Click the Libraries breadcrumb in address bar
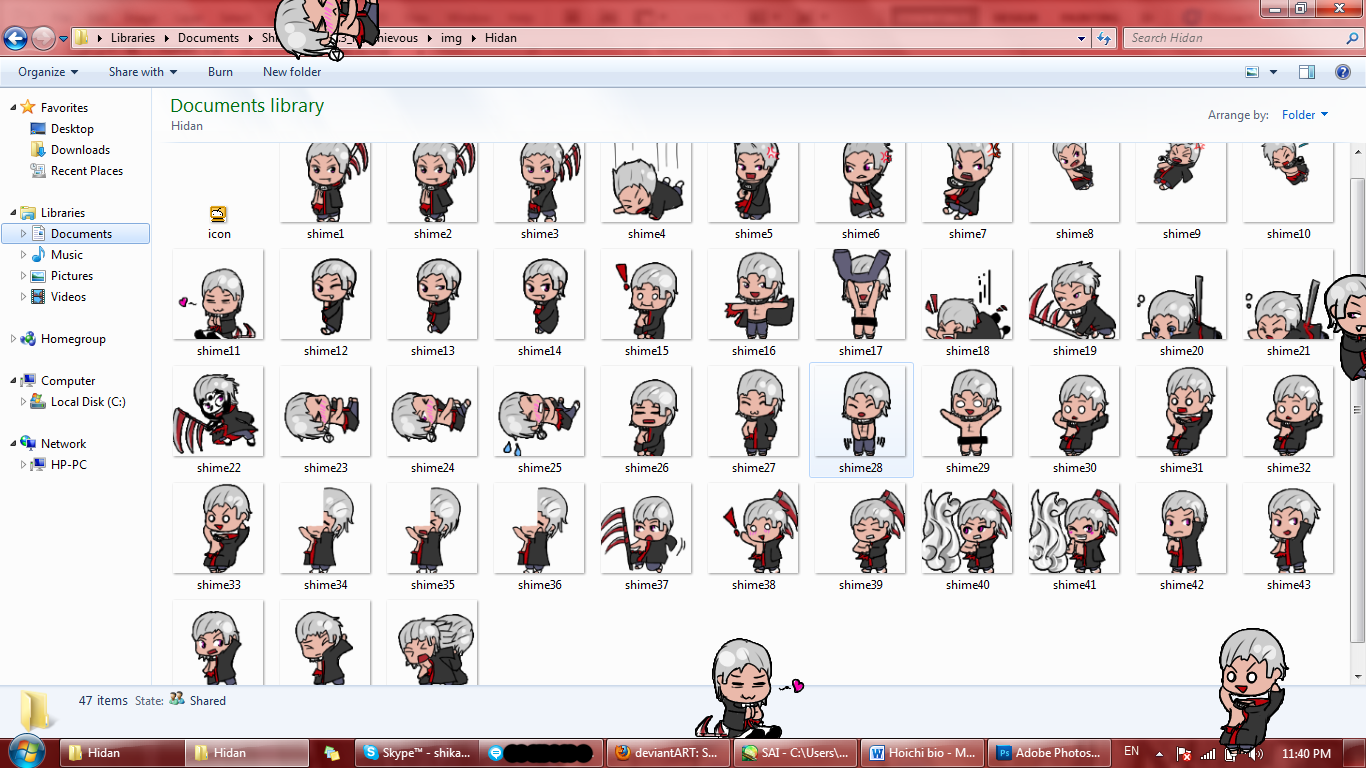Screen dimensions: 1366x768 (133, 38)
